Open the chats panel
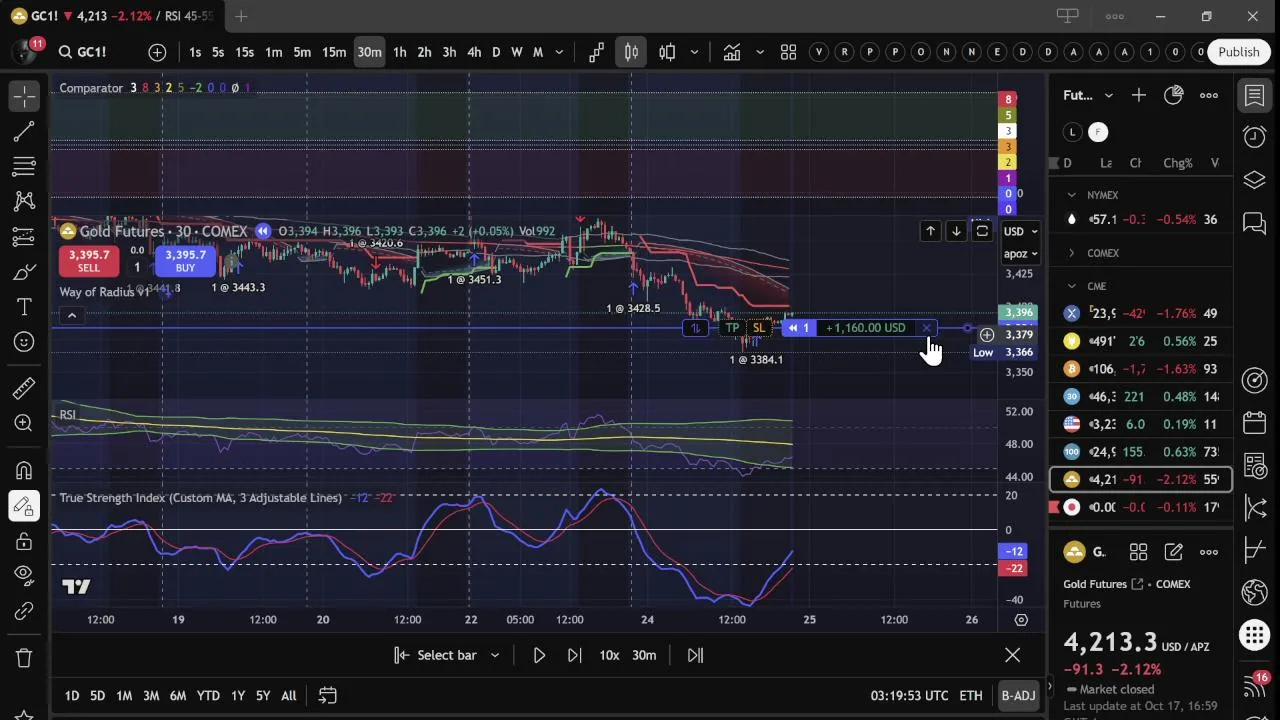 1254,223
